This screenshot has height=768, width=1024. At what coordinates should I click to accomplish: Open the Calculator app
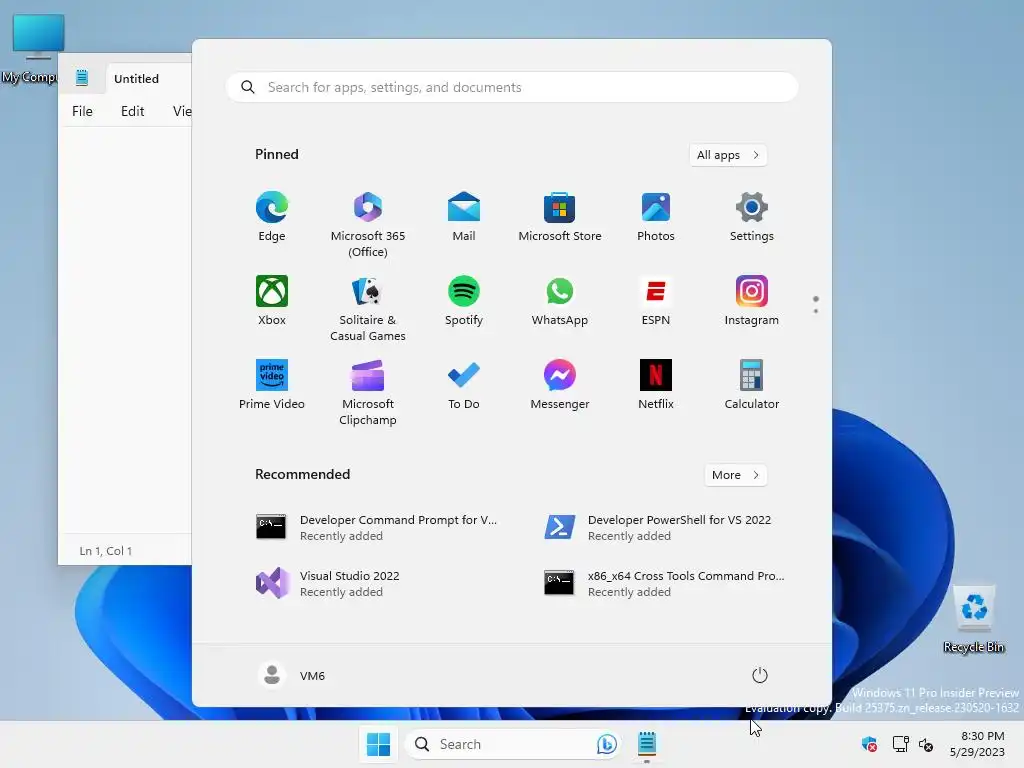click(752, 385)
